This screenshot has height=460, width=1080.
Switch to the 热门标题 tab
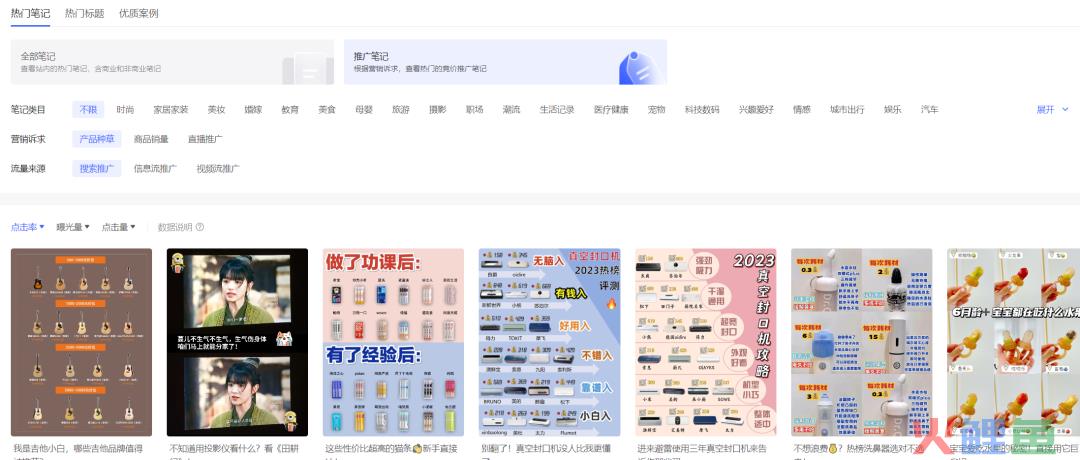[84, 14]
